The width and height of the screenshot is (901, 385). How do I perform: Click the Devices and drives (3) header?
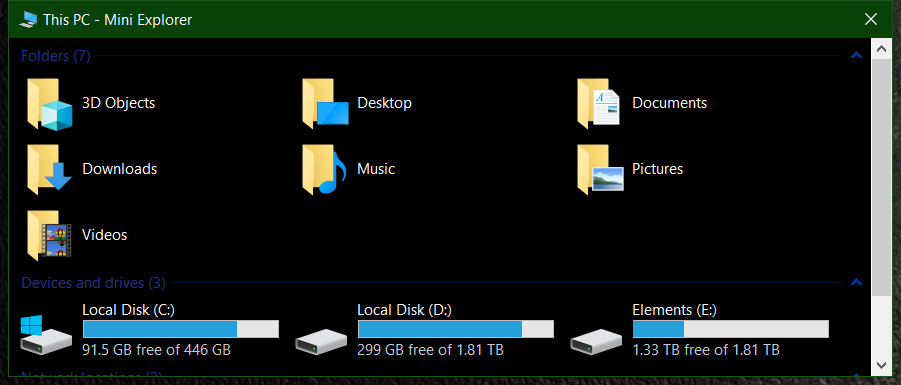pyautogui.click(x=93, y=283)
